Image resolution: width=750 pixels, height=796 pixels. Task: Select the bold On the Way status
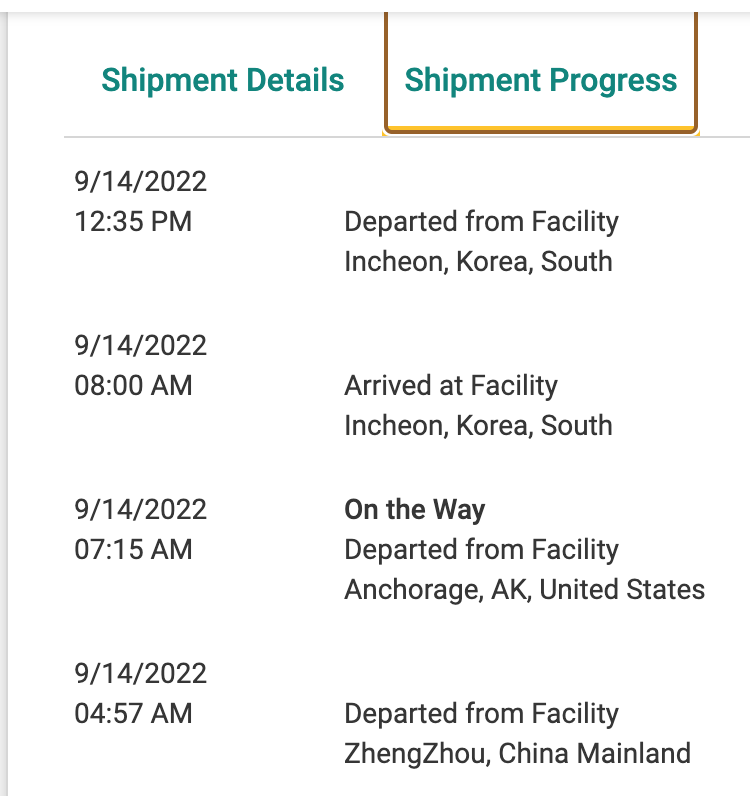point(414,510)
